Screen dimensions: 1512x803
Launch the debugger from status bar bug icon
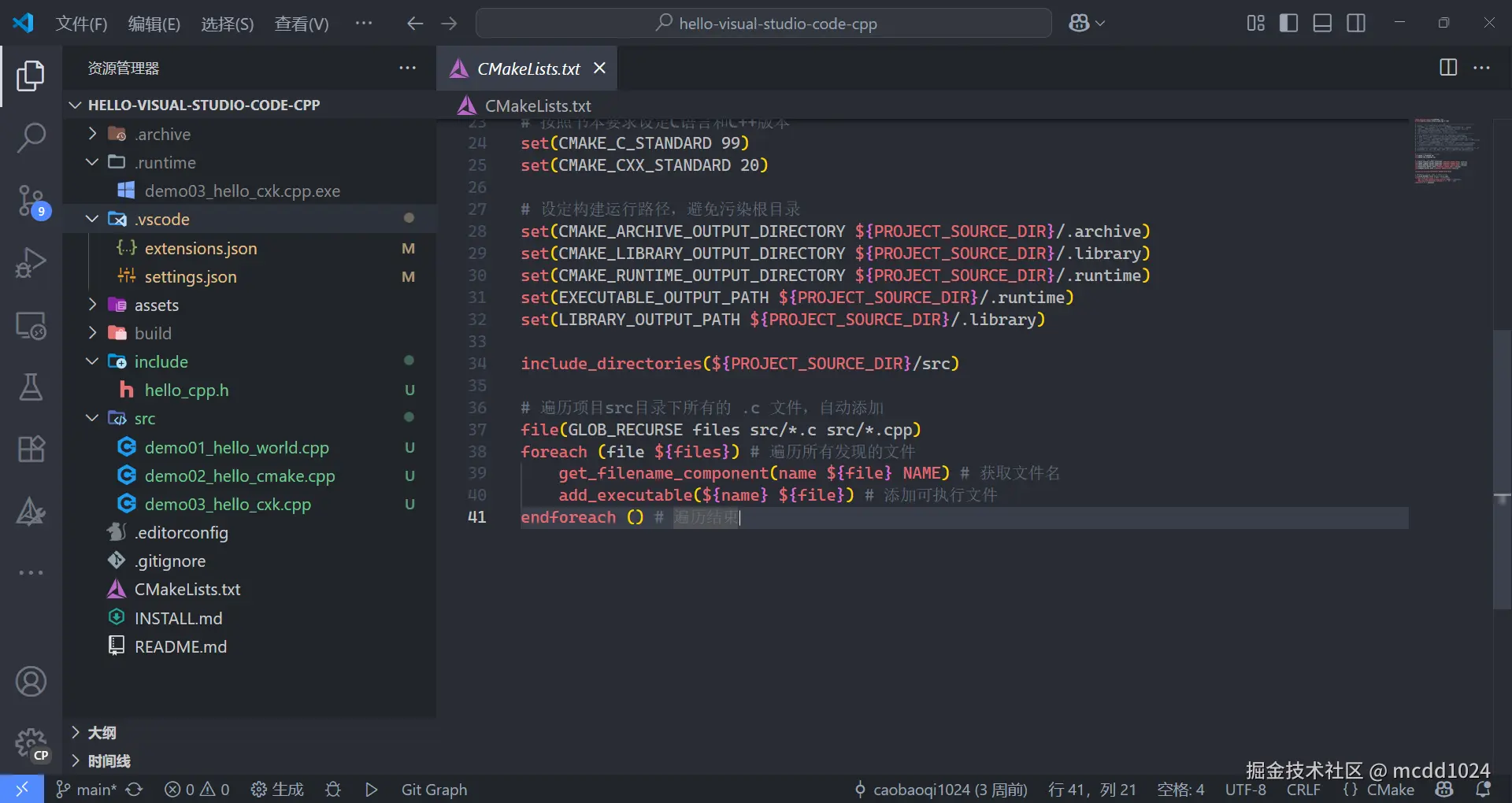coord(333,790)
